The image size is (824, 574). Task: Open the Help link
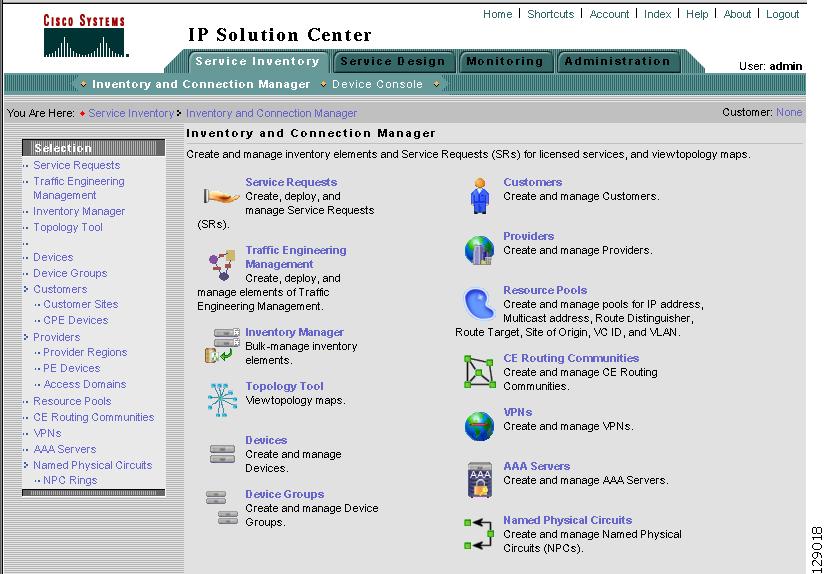[697, 14]
